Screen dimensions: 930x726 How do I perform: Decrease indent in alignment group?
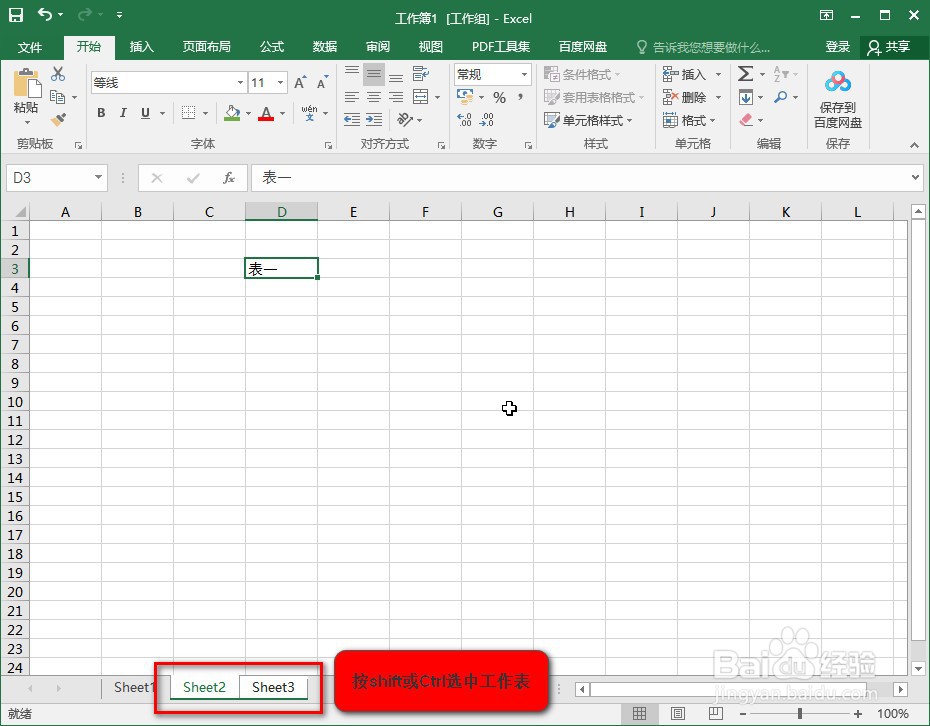[352, 120]
